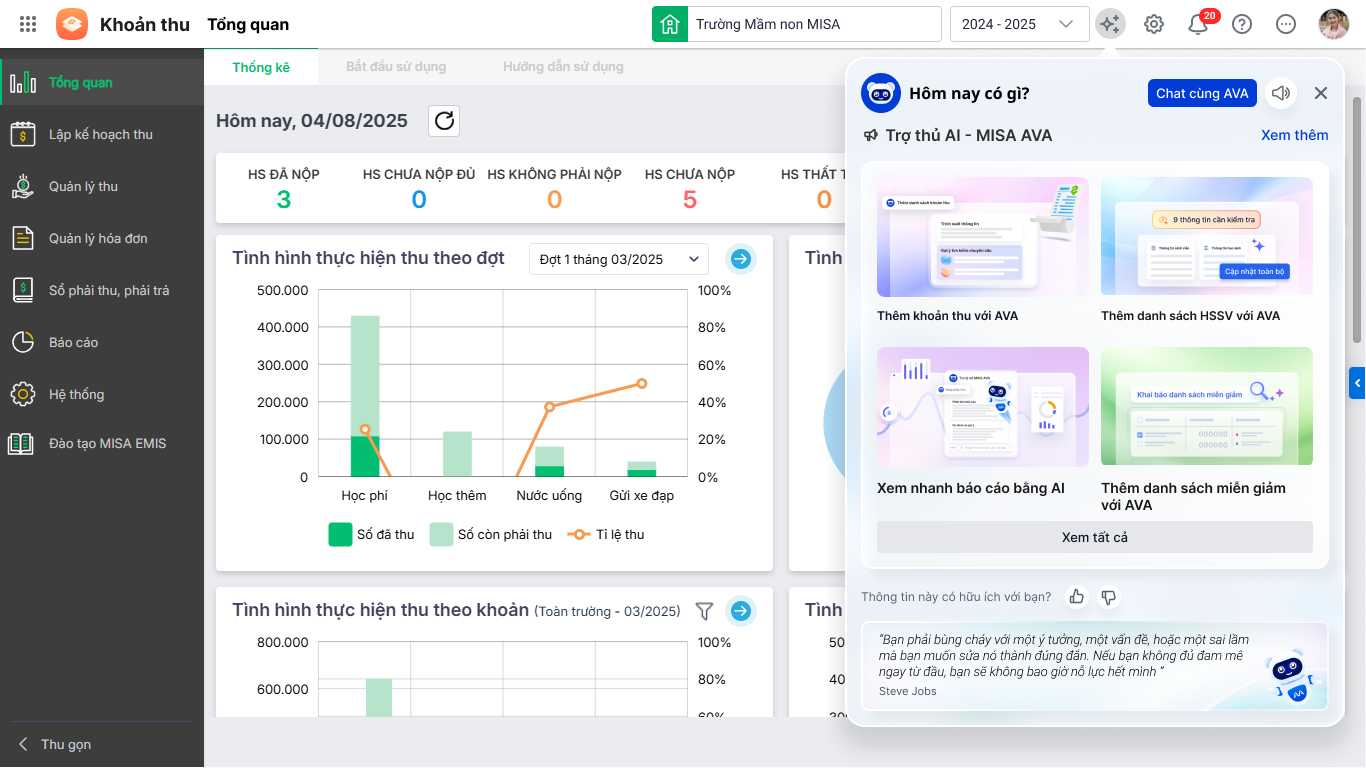The image size is (1366, 768).
Task: Select Tổng quan in the sidebar
Action: pos(102,82)
